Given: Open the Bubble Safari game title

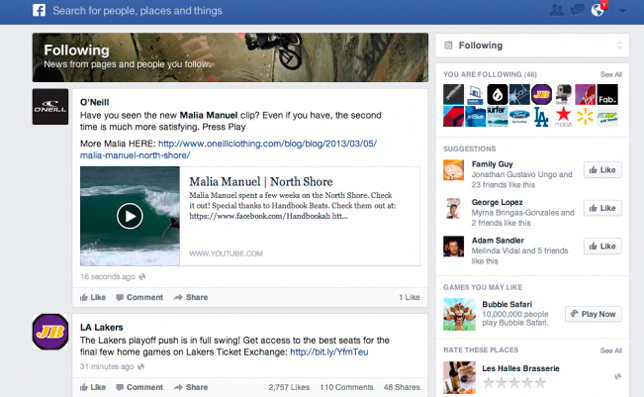Looking at the screenshot, I should tap(507, 304).
